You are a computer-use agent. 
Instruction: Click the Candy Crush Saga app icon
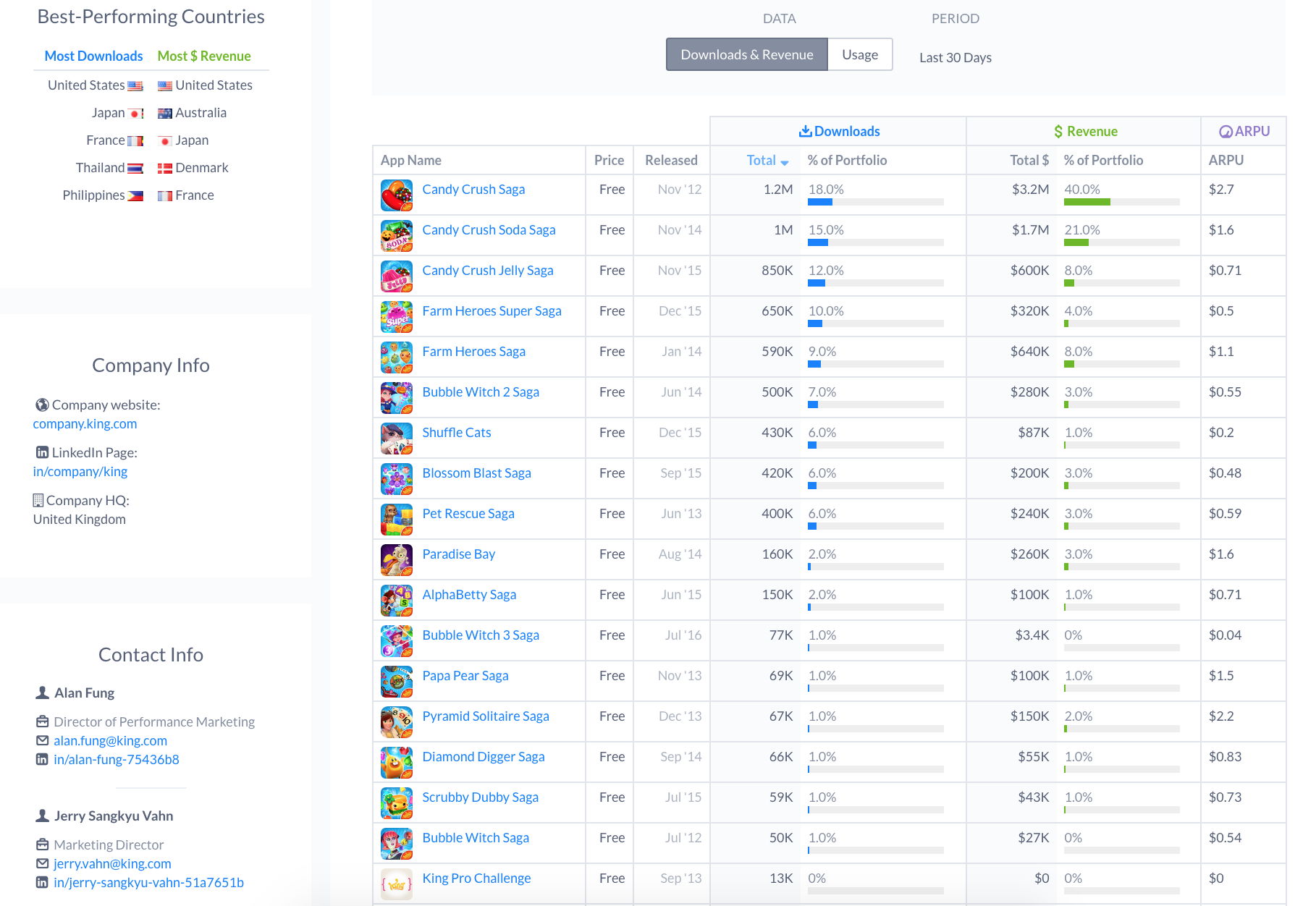point(397,195)
